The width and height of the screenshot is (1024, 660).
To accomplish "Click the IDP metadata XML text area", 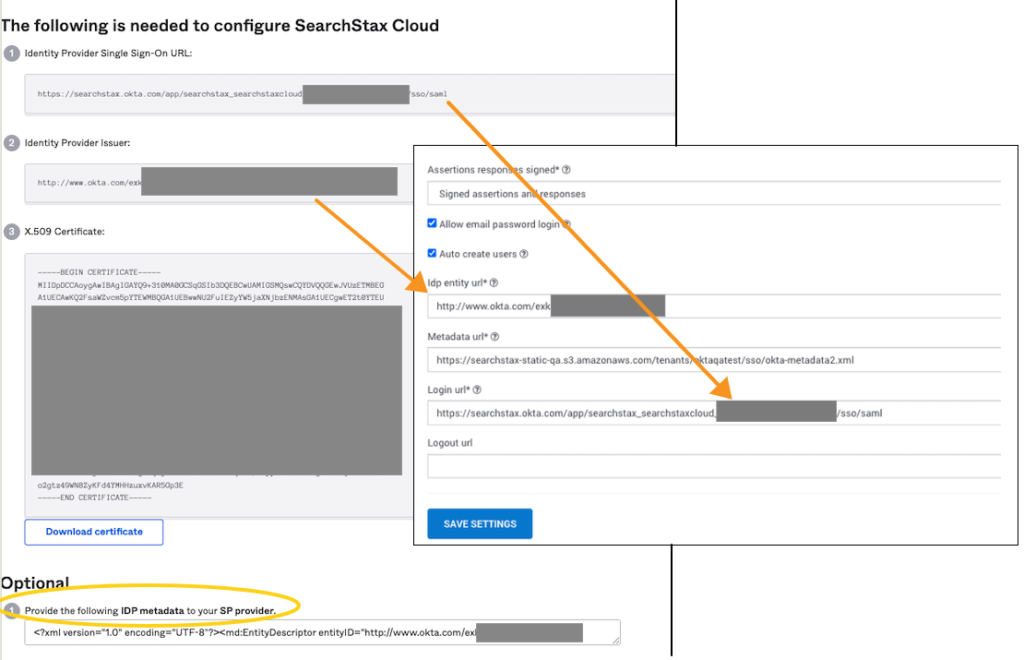I will click(x=323, y=633).
